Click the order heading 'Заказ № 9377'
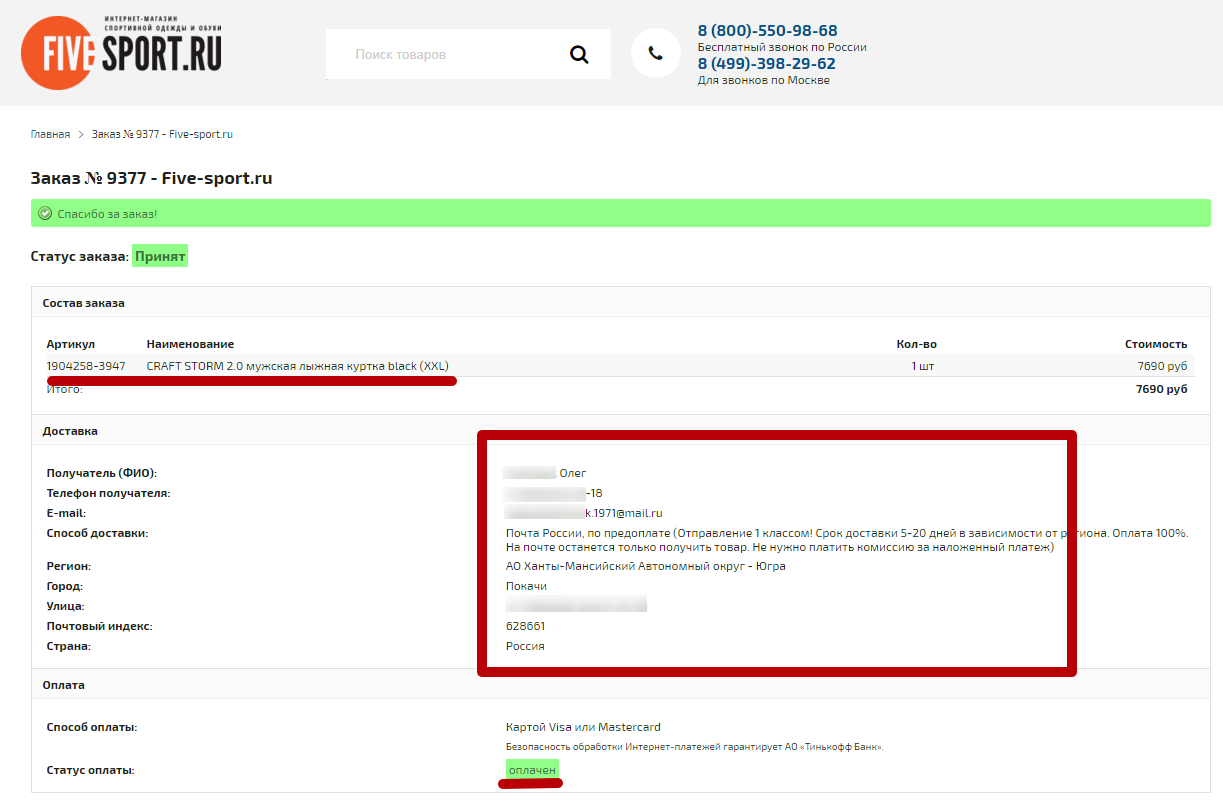 [152, 179]
